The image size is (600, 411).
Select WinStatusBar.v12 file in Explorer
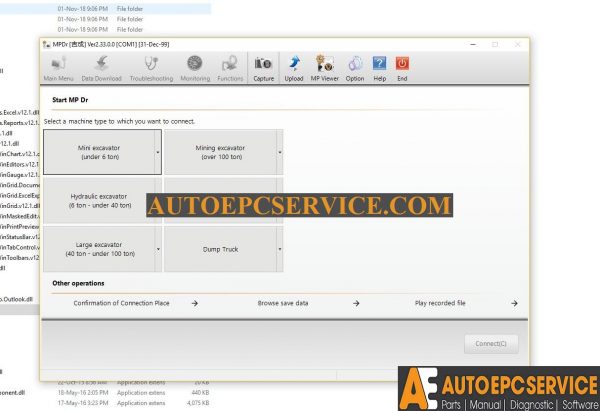coord(19,237)
